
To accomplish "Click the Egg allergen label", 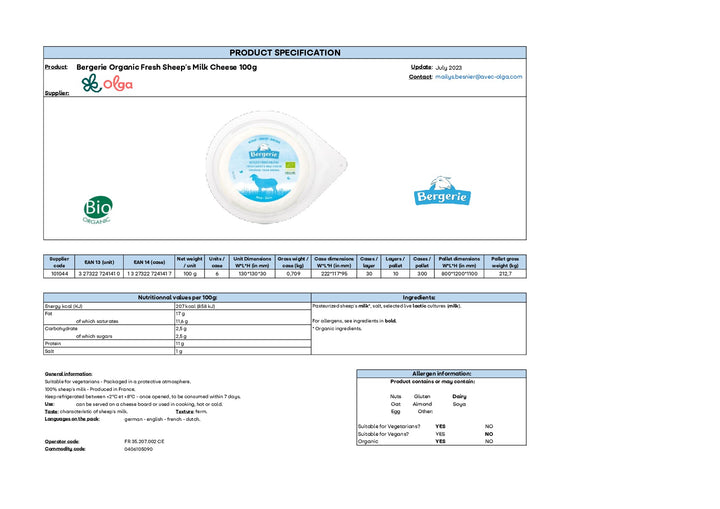I will coord(395,412).
